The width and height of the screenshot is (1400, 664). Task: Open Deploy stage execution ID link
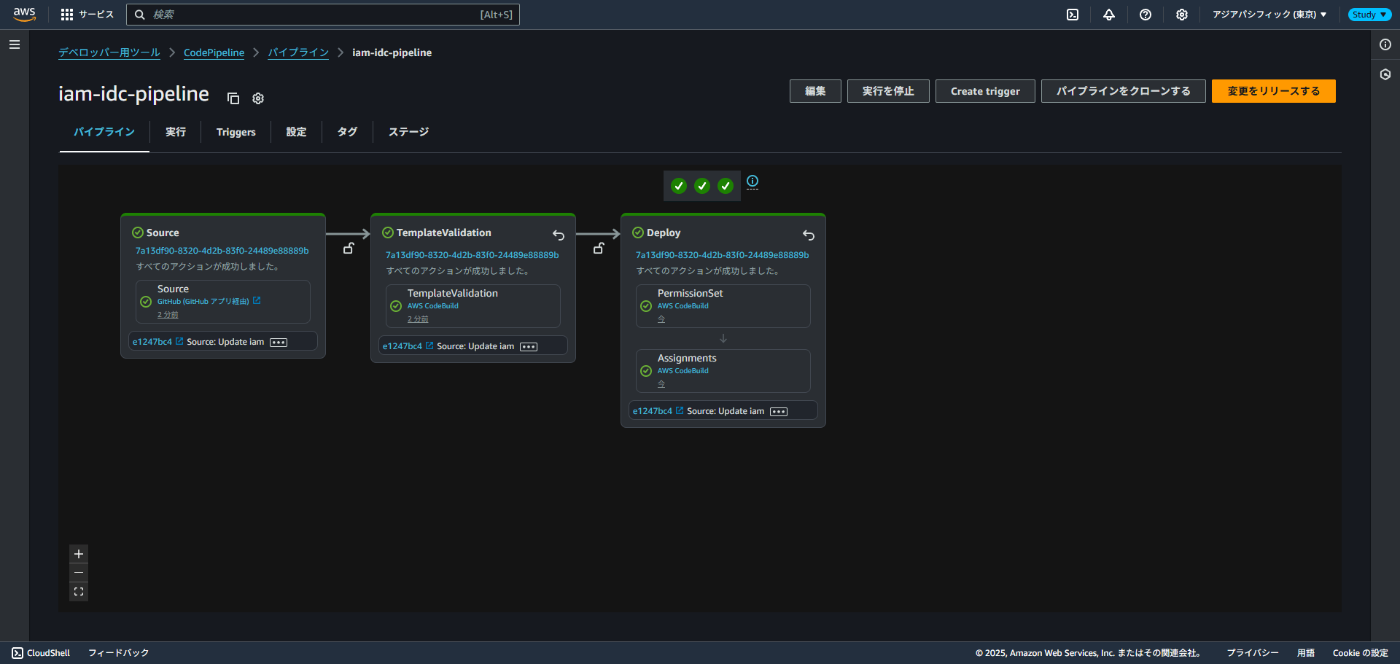[x=722, y=255]
